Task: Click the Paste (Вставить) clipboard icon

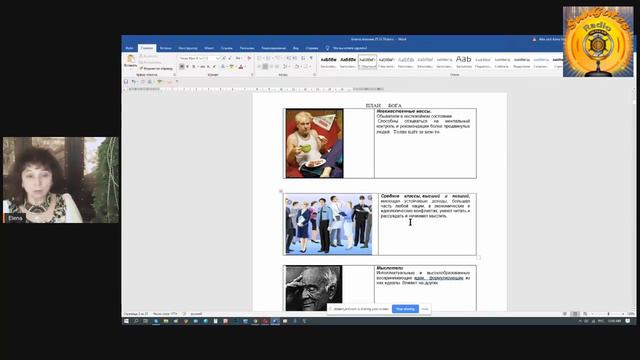Action: (x=131, y=58)
